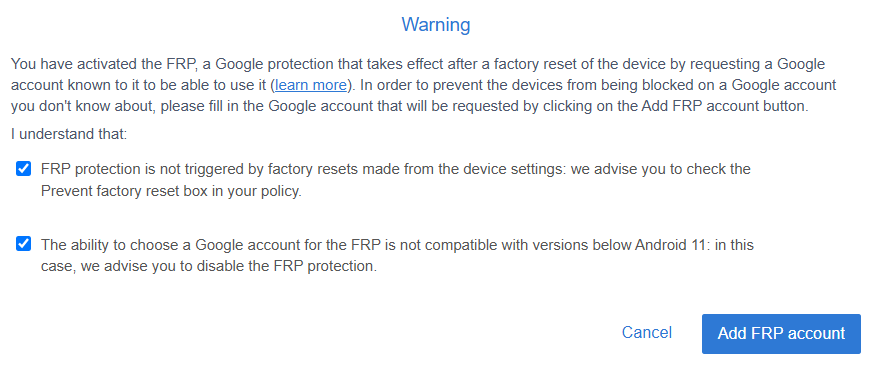Follow the underlined learn more hyperlink

click(311, 86)
